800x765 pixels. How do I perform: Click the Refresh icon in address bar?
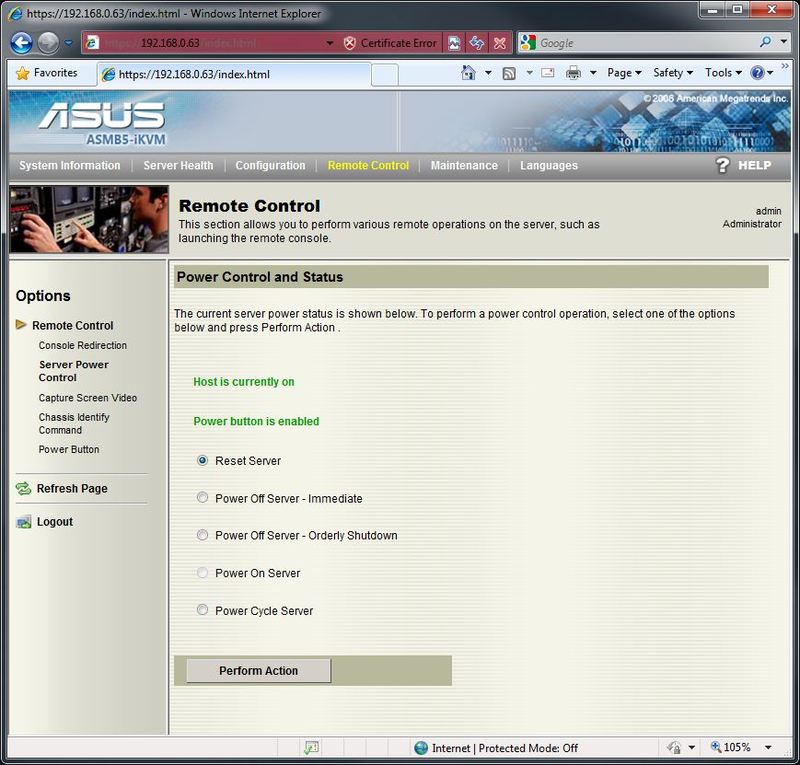pos(477,43)
